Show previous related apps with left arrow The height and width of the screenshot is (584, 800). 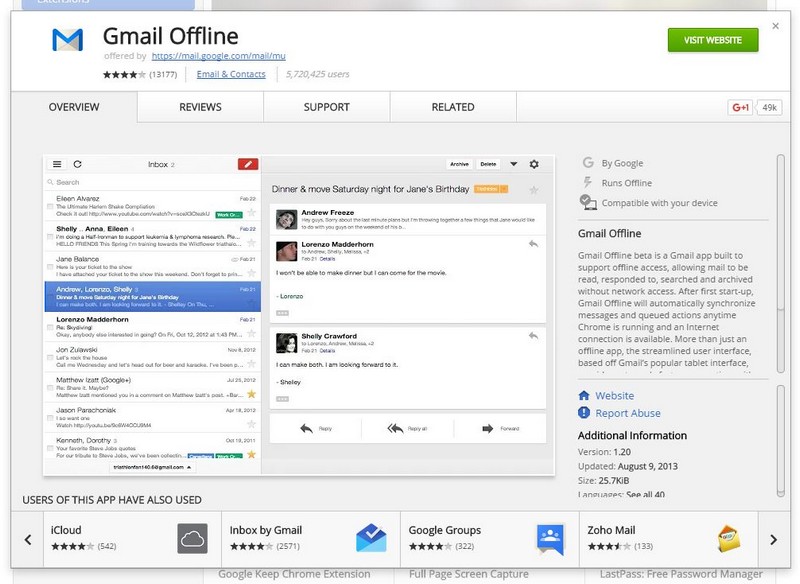click(x=28, y=540)
